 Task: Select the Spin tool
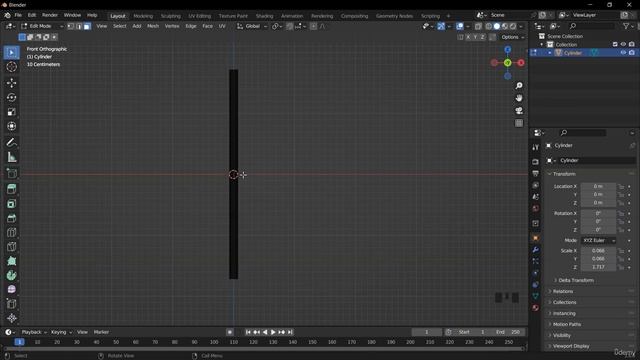11,275
